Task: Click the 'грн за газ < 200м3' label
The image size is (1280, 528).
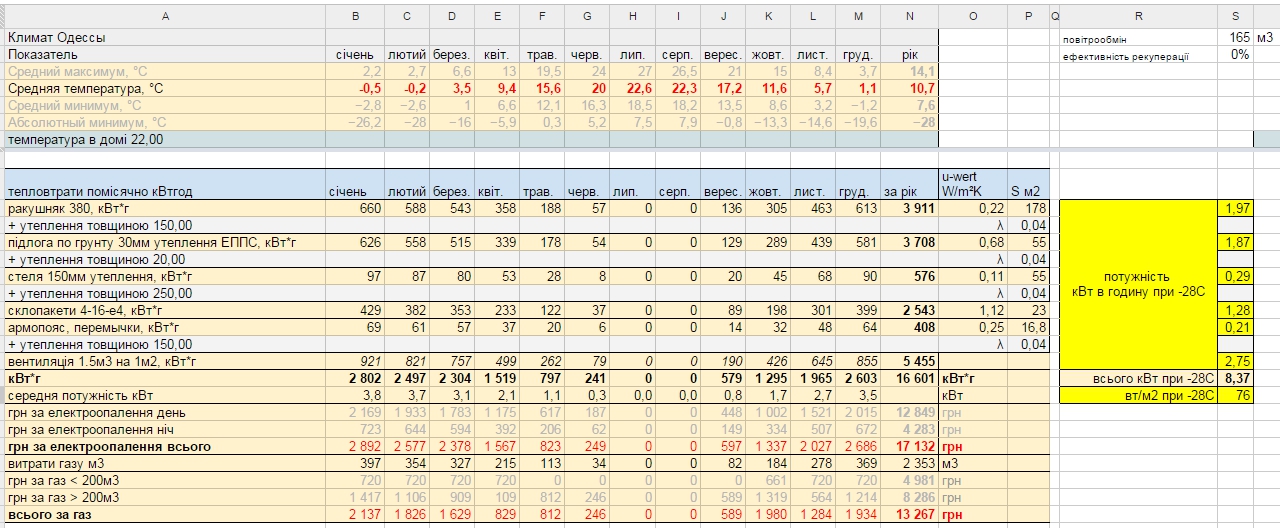Action: coord(166,480)
